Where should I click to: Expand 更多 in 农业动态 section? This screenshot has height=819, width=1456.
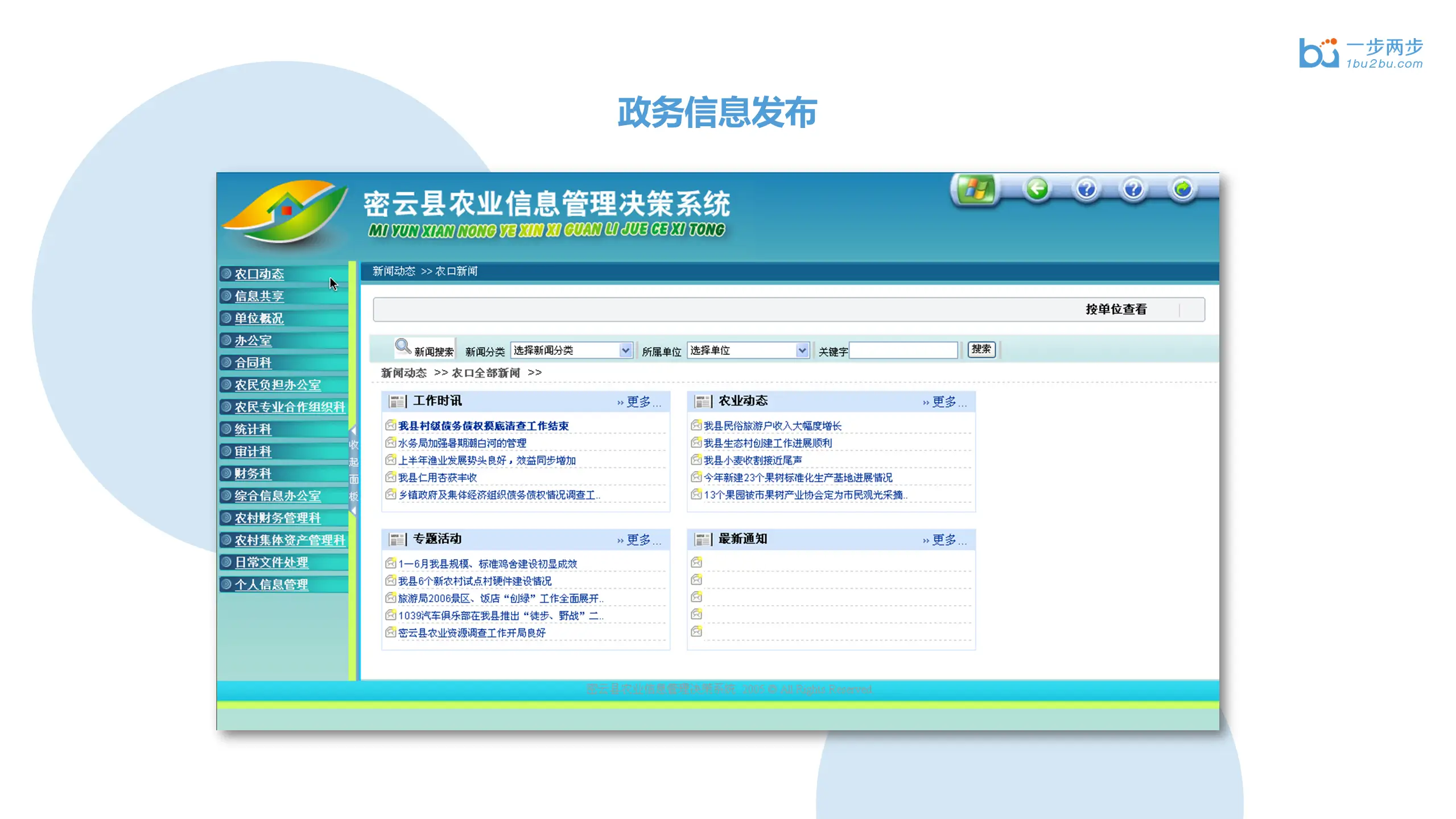pyautogui.click(x=944, y=402)
